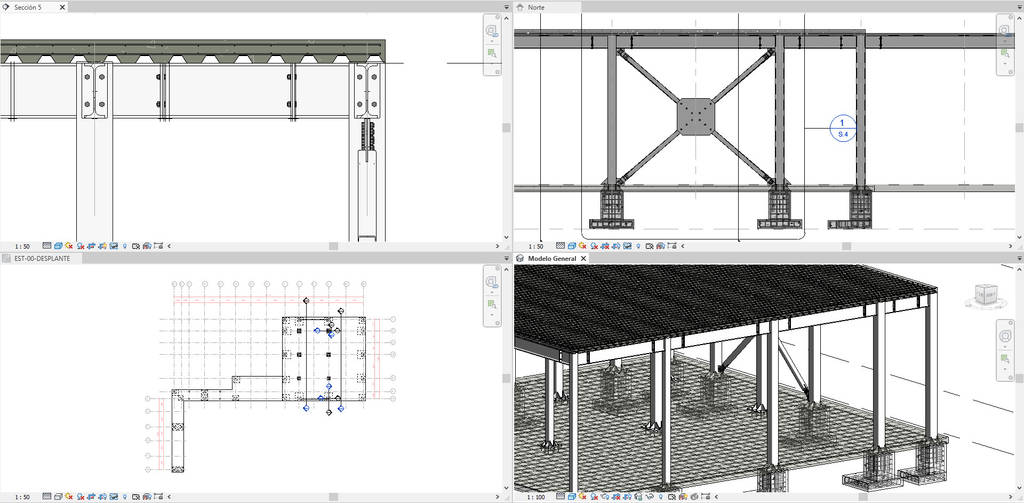Open Visual Style menu in Modelo General view
The image size is (1024, 503).
point(572,497)
